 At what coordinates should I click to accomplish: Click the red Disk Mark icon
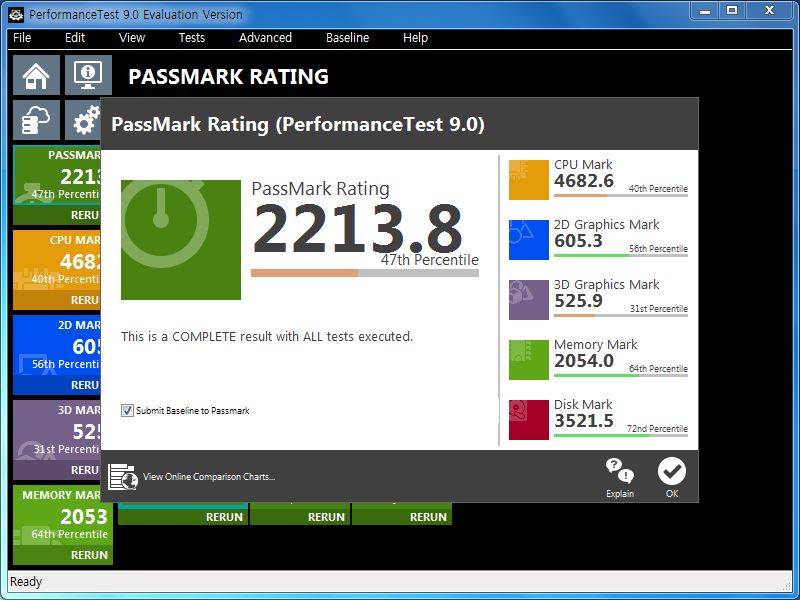click(x=529, y=419)
